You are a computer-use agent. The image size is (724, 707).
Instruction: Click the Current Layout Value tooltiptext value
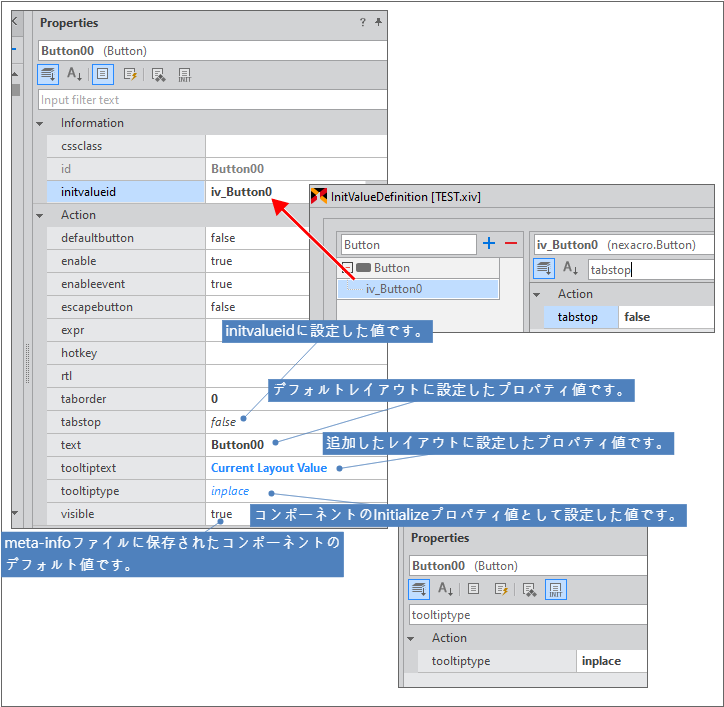pos(268,468)
